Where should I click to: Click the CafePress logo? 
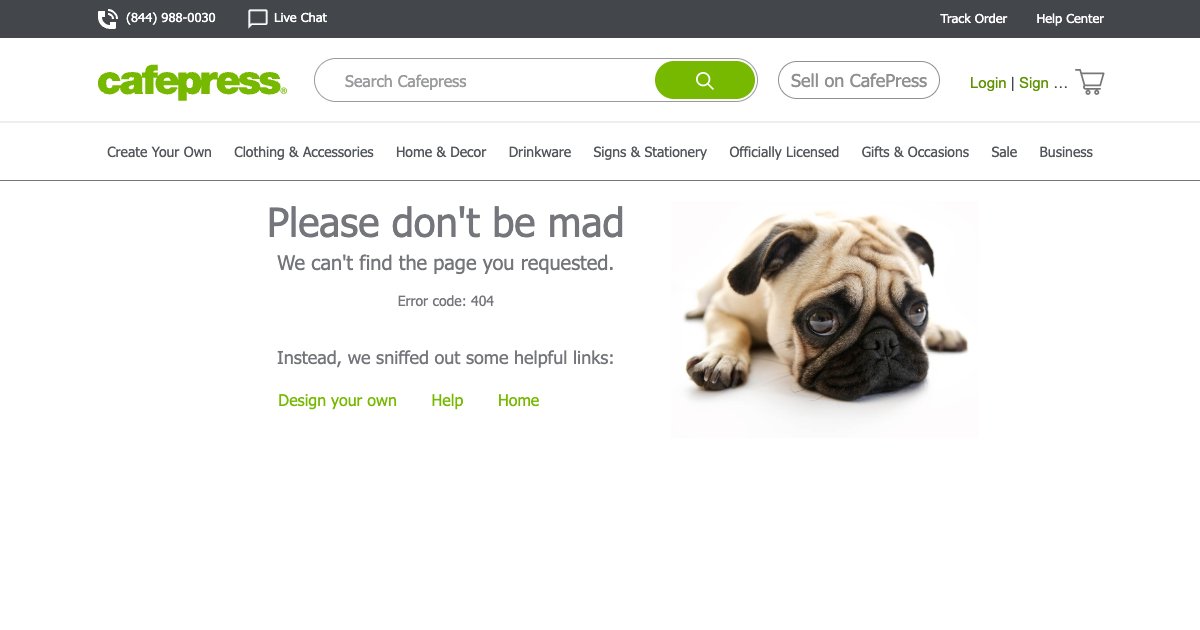(192, 82)
